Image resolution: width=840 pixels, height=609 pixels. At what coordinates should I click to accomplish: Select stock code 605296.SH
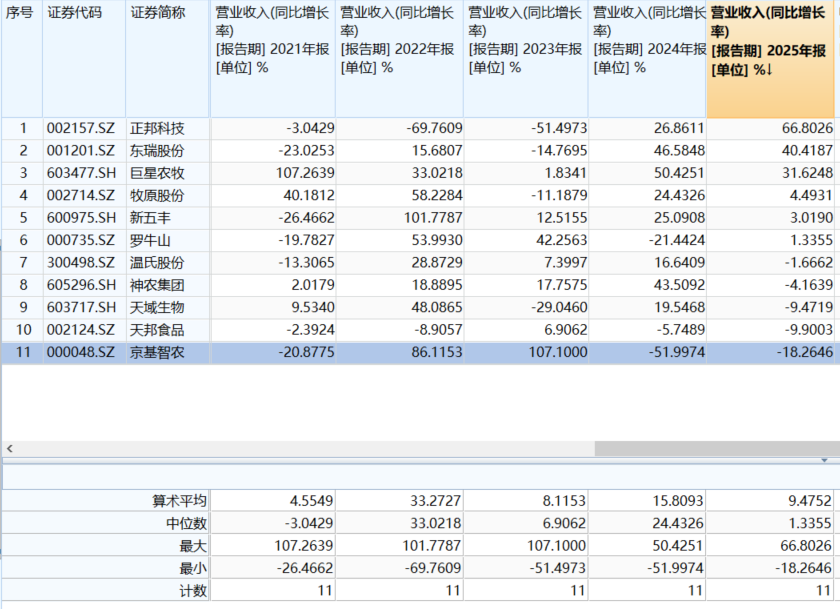click(x=81, y=285)
